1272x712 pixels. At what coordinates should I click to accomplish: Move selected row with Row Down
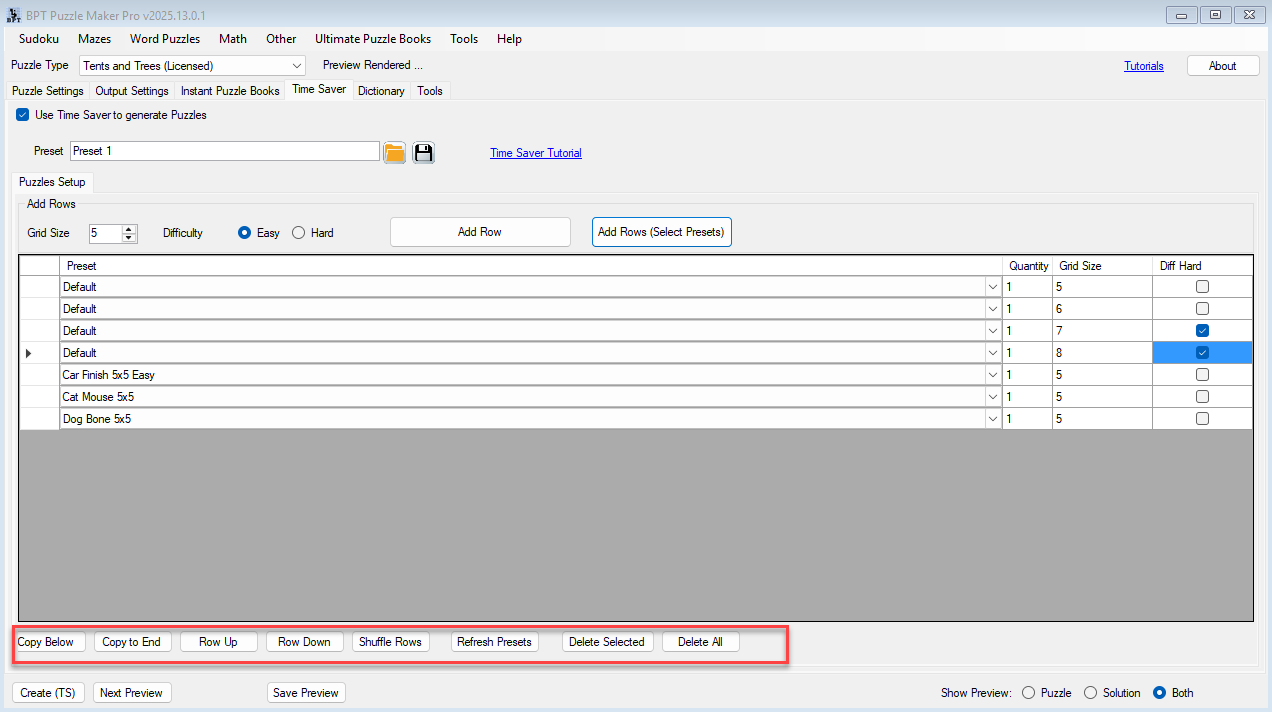tap(304, 642)
